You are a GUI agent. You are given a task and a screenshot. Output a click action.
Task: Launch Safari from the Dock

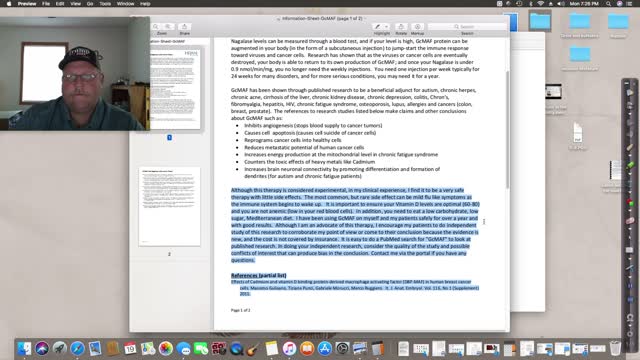77,349
